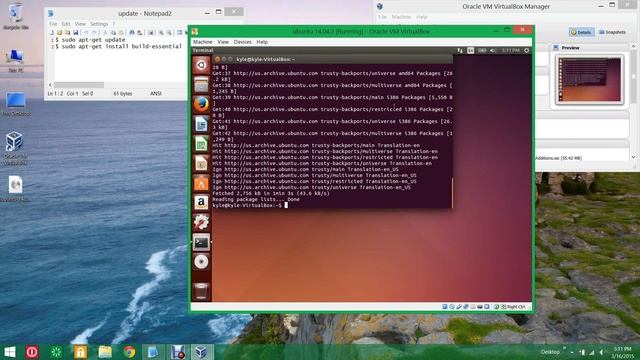This screenshot has height=360, width=640.
Task: Click the Ubuntu panel clock
Action: coord(511,50)
